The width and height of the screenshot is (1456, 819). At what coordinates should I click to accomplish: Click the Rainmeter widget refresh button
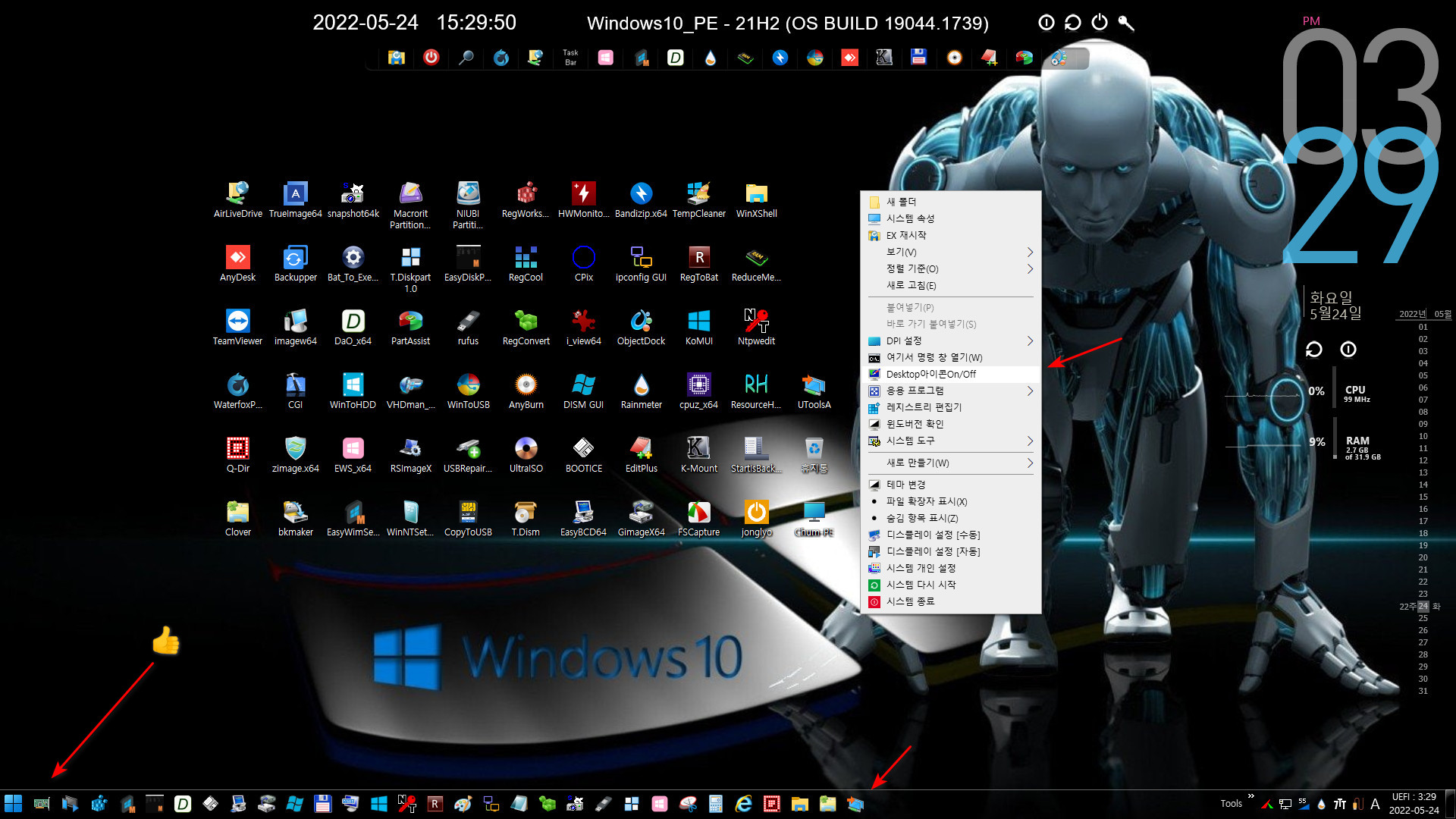tap(1313, 350)
